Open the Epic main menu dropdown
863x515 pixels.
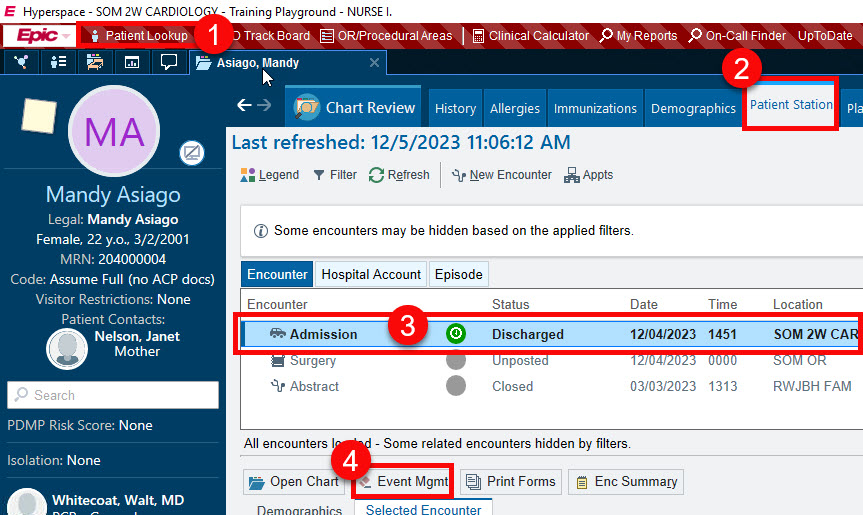(x=40, y=36)
